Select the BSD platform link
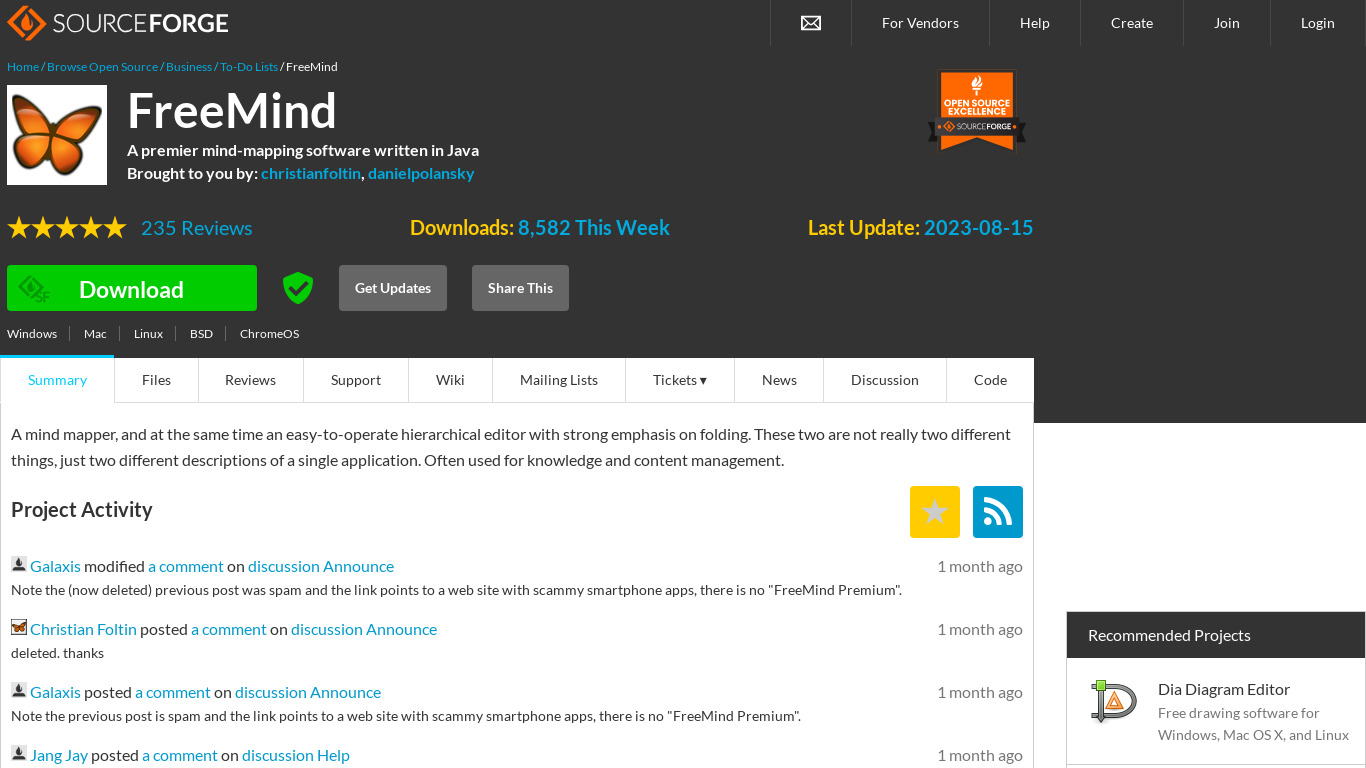The width and height of the screenshot is (1366, 768). pos(201,334)
